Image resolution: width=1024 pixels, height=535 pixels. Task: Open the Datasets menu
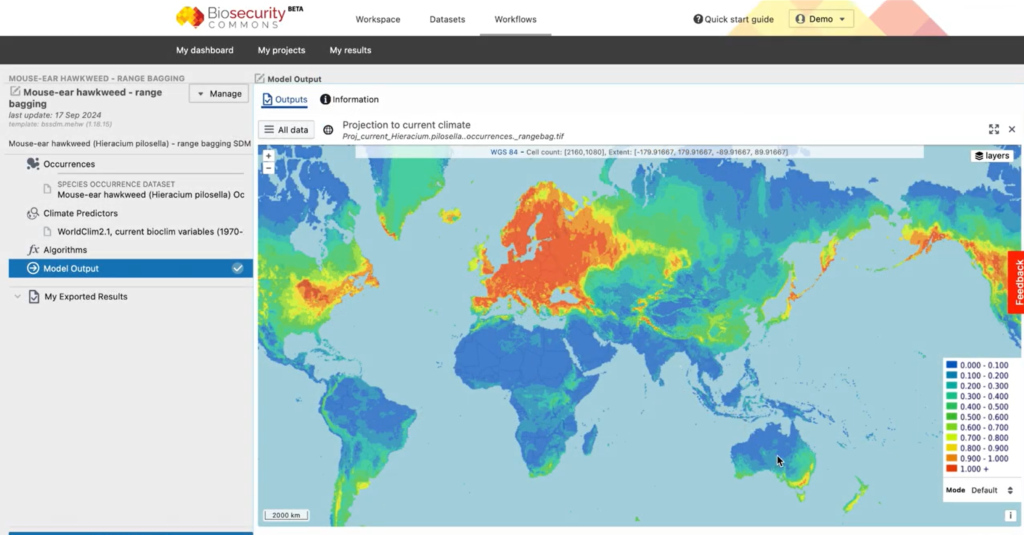tap(447, 19)
